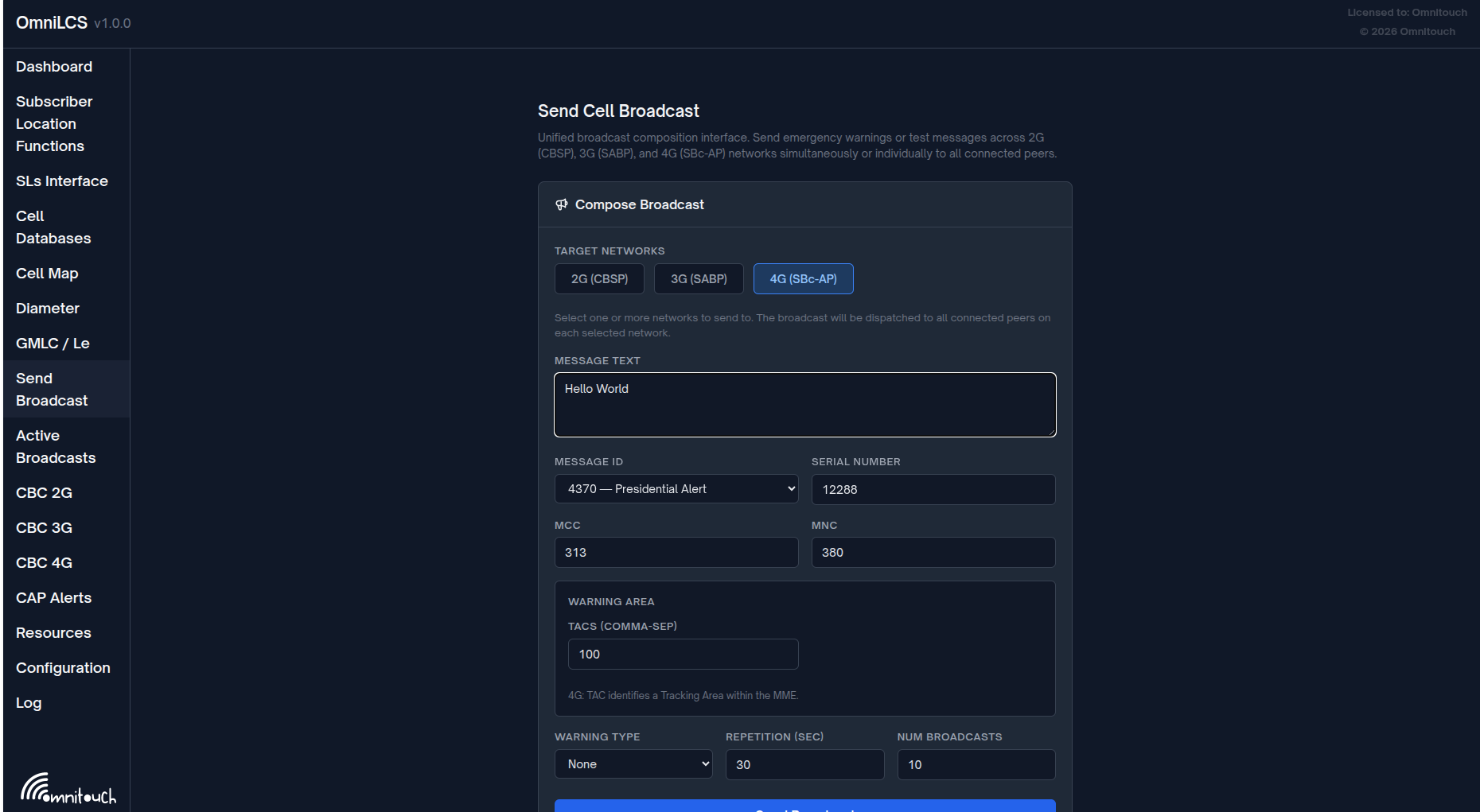Focus the Hello World message text area
The image size is (1480, 812).
pyautogui.click(x=804, y=405)
